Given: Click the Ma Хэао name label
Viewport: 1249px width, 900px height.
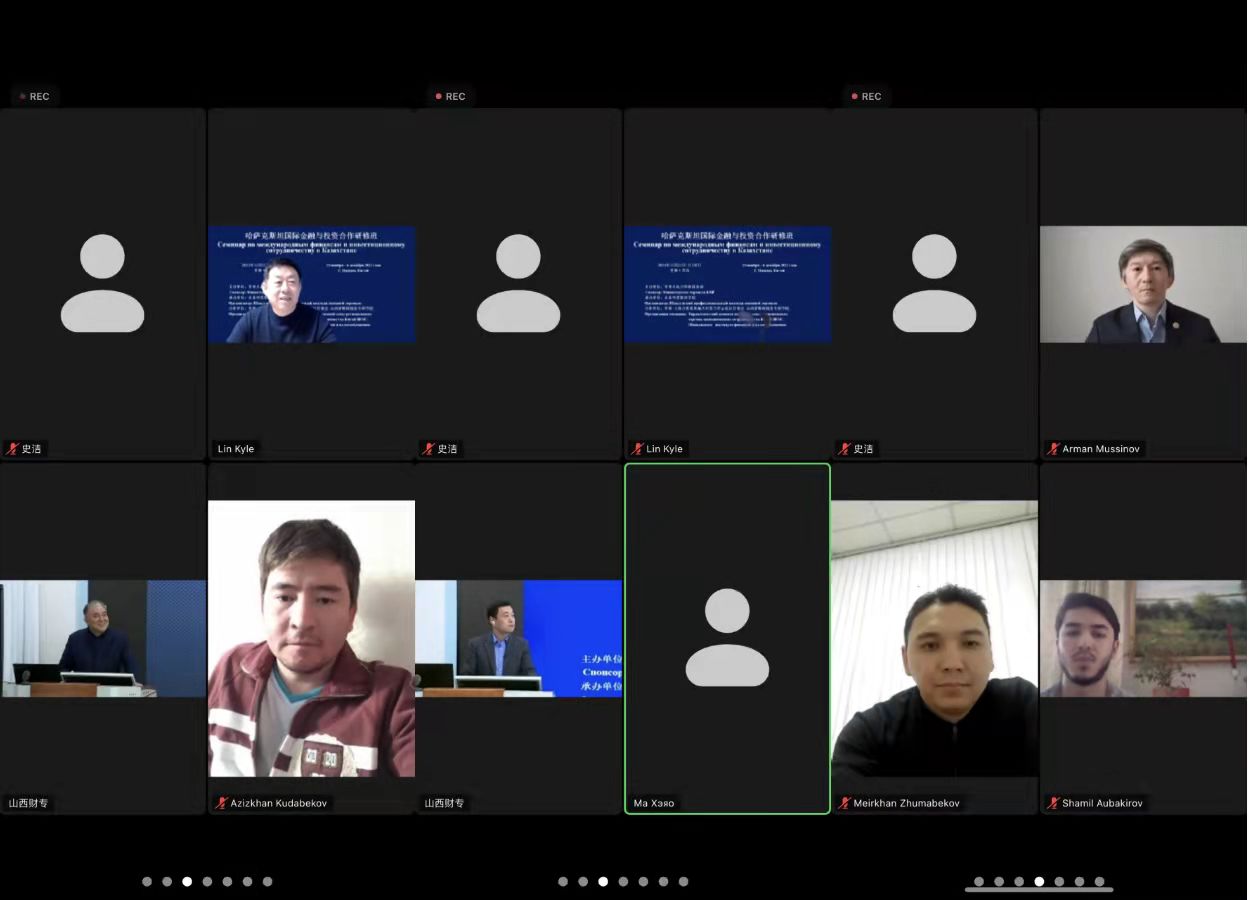Looking at the screenshot, I should coord(654,803).
